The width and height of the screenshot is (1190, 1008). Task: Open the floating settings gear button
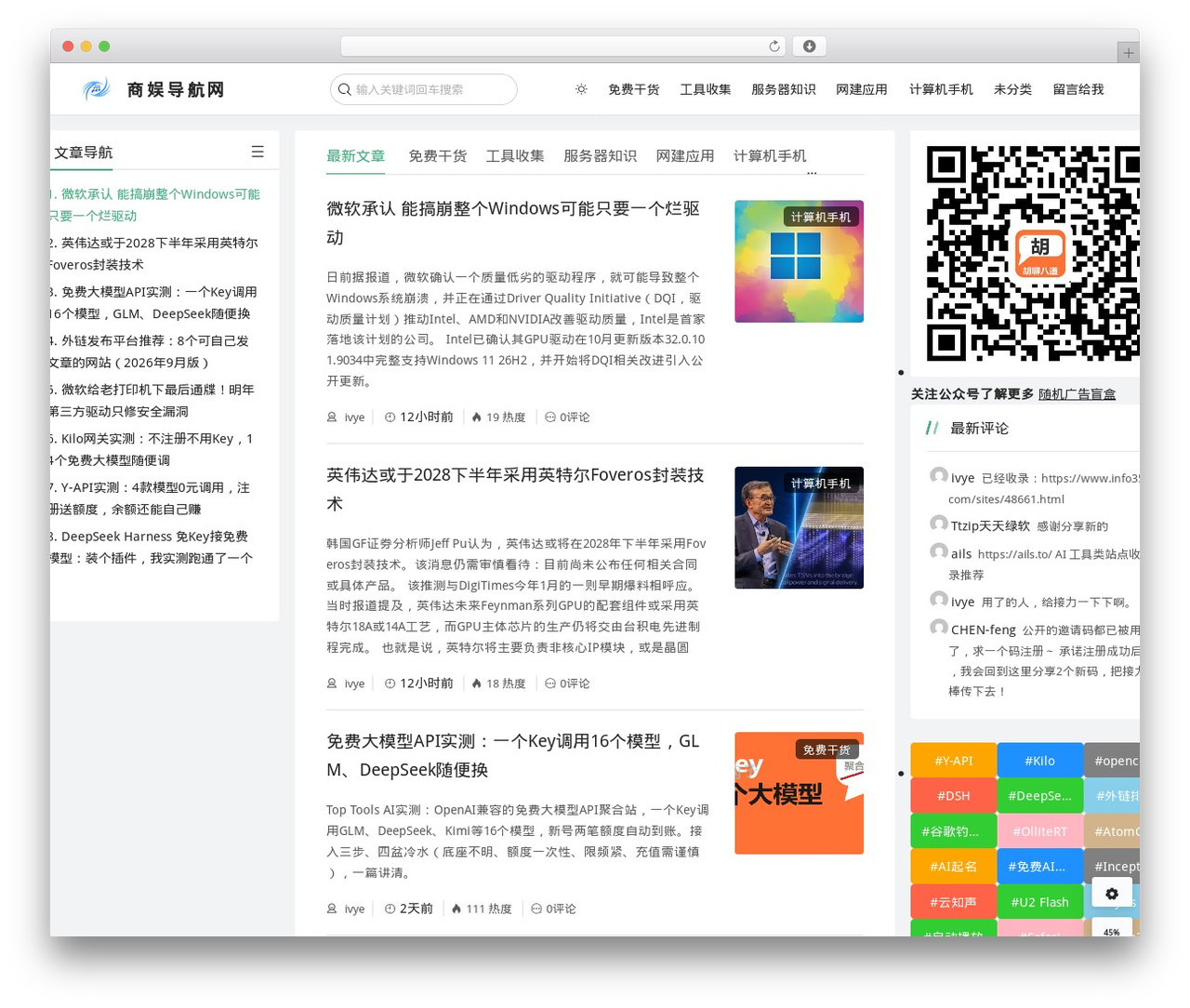[1112, 894]
